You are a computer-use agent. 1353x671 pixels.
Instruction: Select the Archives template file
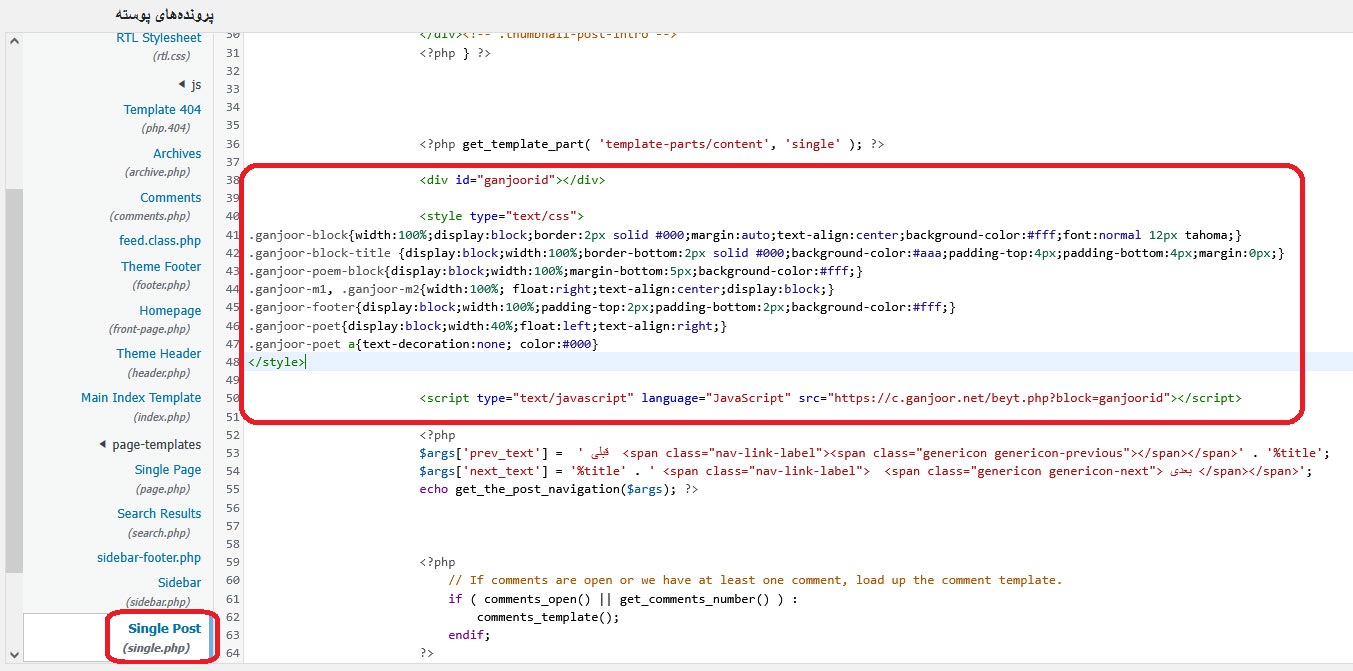176,154
